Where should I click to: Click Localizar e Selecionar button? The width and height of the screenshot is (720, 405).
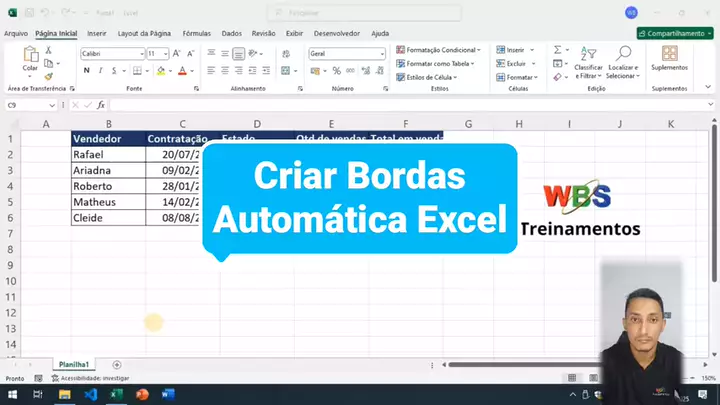[x=623, y=62]
